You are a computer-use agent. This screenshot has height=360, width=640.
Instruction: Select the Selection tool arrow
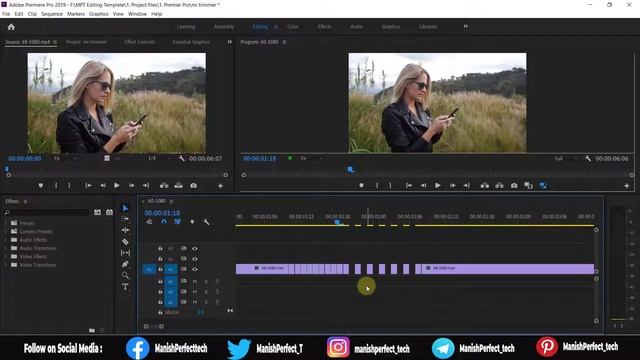click(125, 208)
